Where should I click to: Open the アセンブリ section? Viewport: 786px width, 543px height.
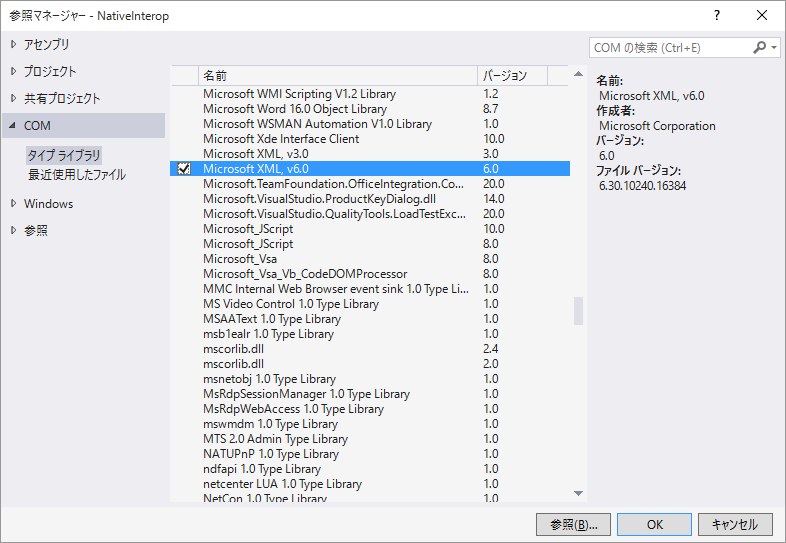[47, 44]
